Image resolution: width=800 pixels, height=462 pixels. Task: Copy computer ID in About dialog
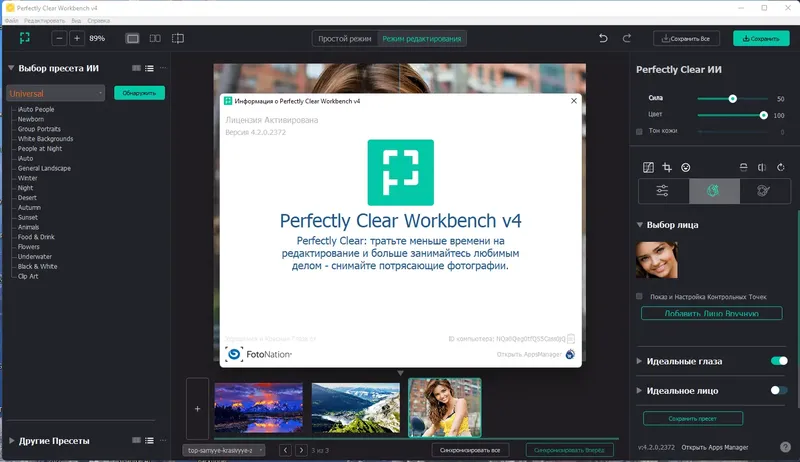click(x=571, y=339)
